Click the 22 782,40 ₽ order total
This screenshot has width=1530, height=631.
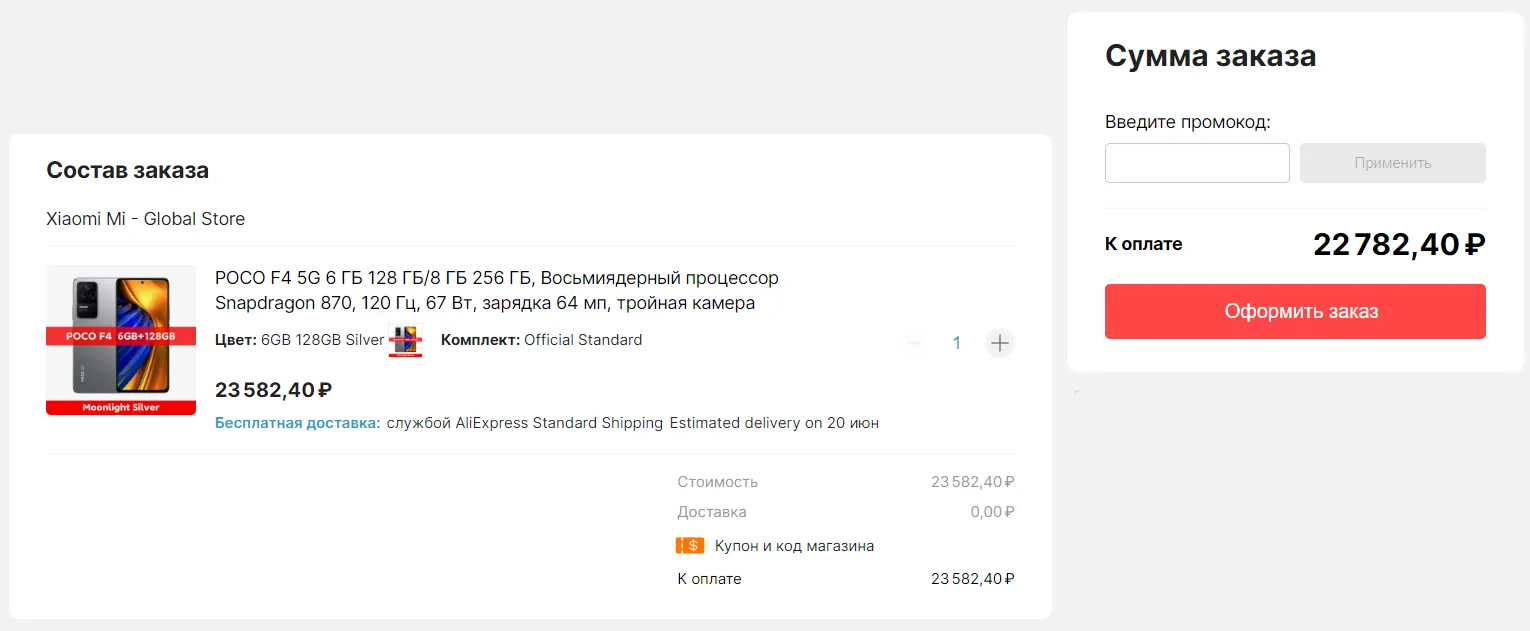(1398, 244)
